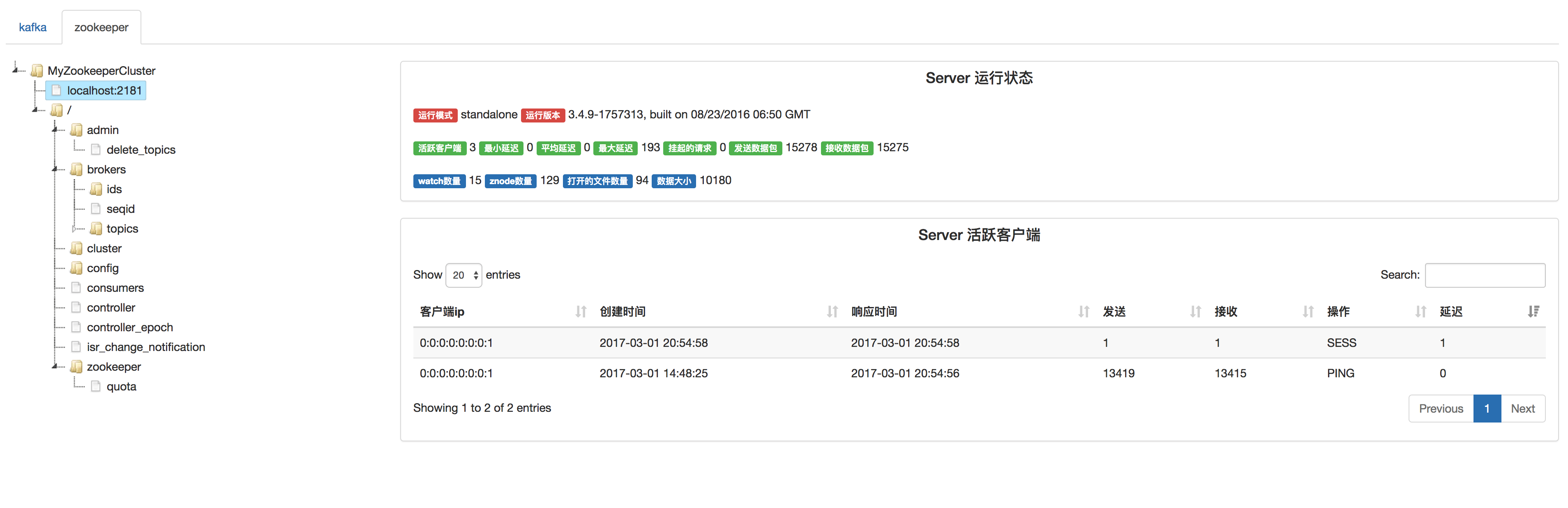Screen dimensions: 1568x508
Task: Click the sort icon on 延迟 column
Action: click(1533, 312)
